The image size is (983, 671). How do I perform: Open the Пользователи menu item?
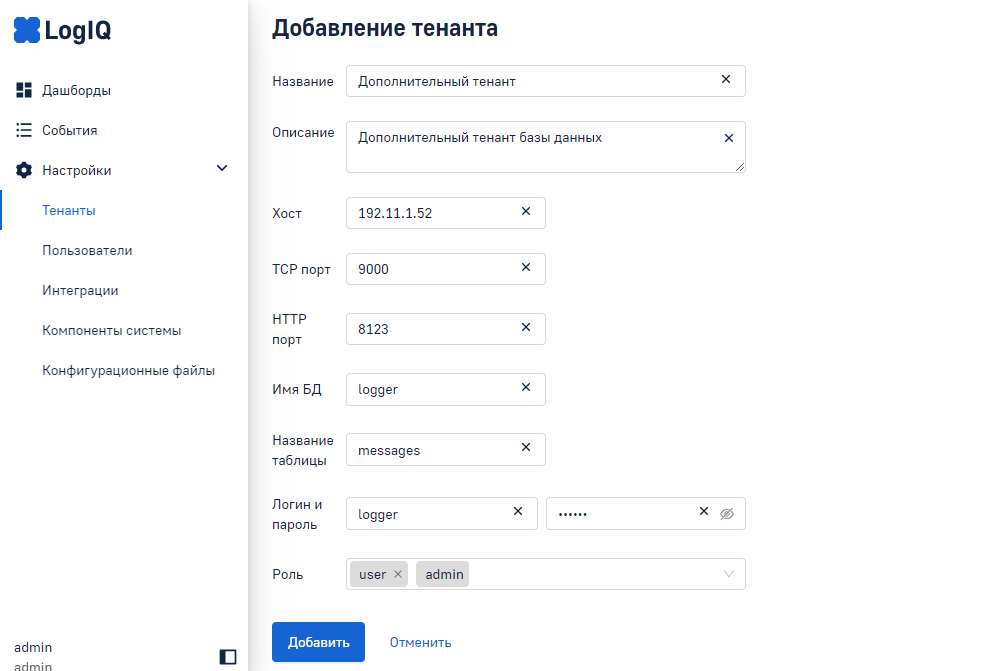tap(87, 250)
